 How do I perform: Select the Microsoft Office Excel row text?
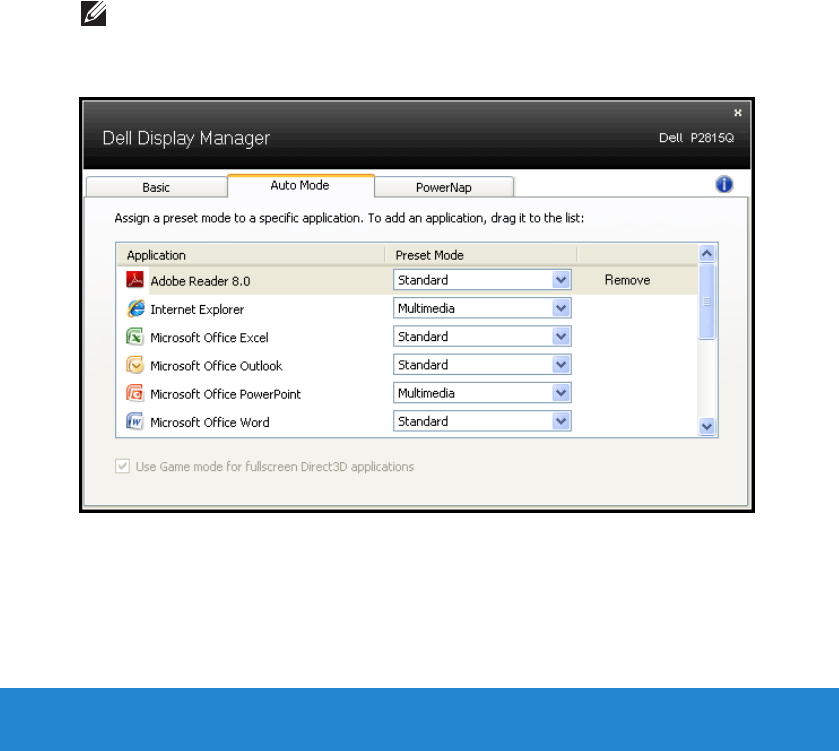click(209, 338)
